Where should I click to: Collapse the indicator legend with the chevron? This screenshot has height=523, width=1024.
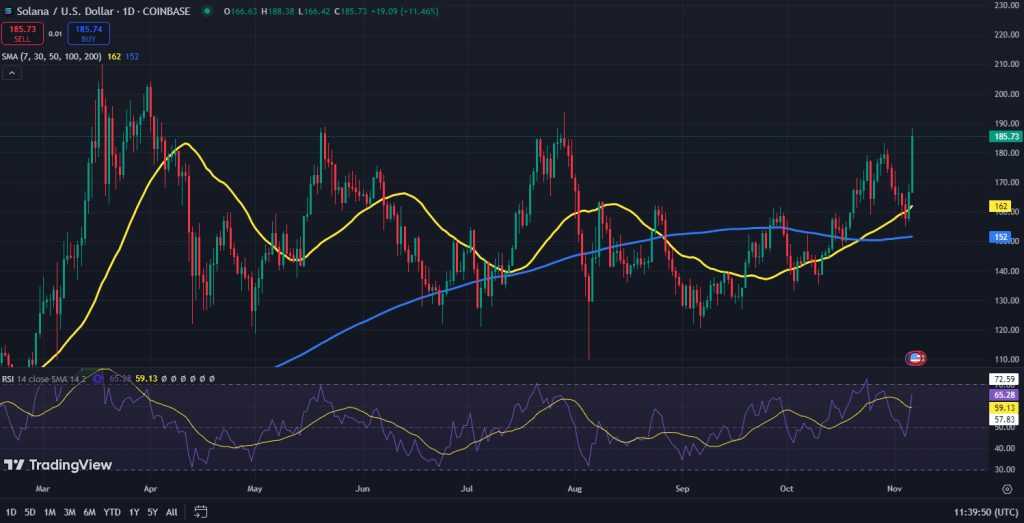point(12,73)
